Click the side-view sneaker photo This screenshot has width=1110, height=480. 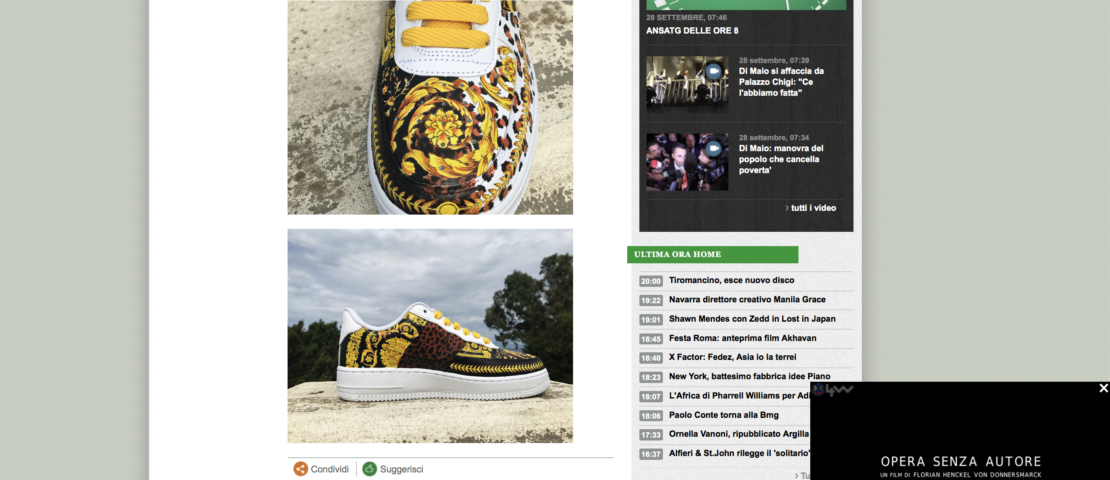click(430, 336)
